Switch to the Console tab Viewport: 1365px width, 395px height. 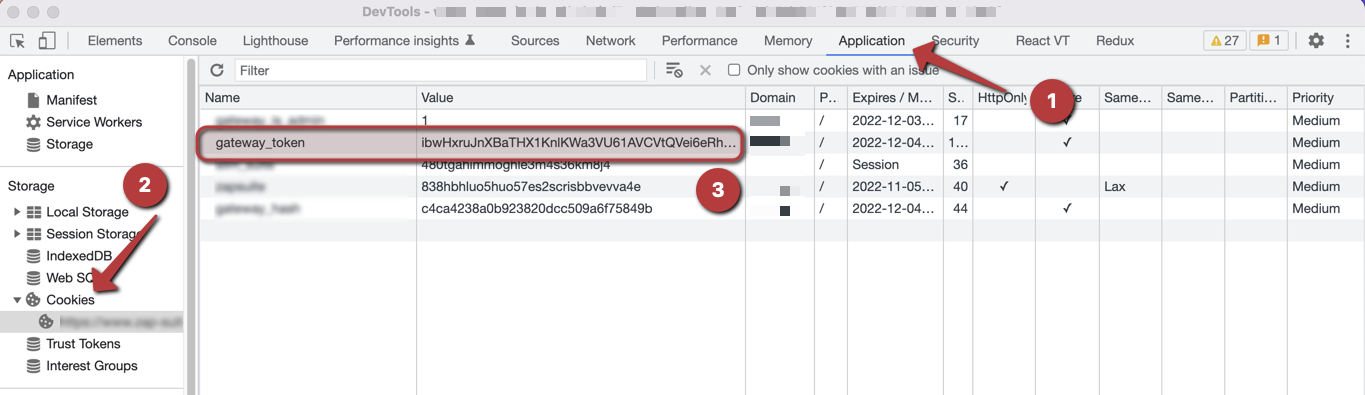point(192,41)
